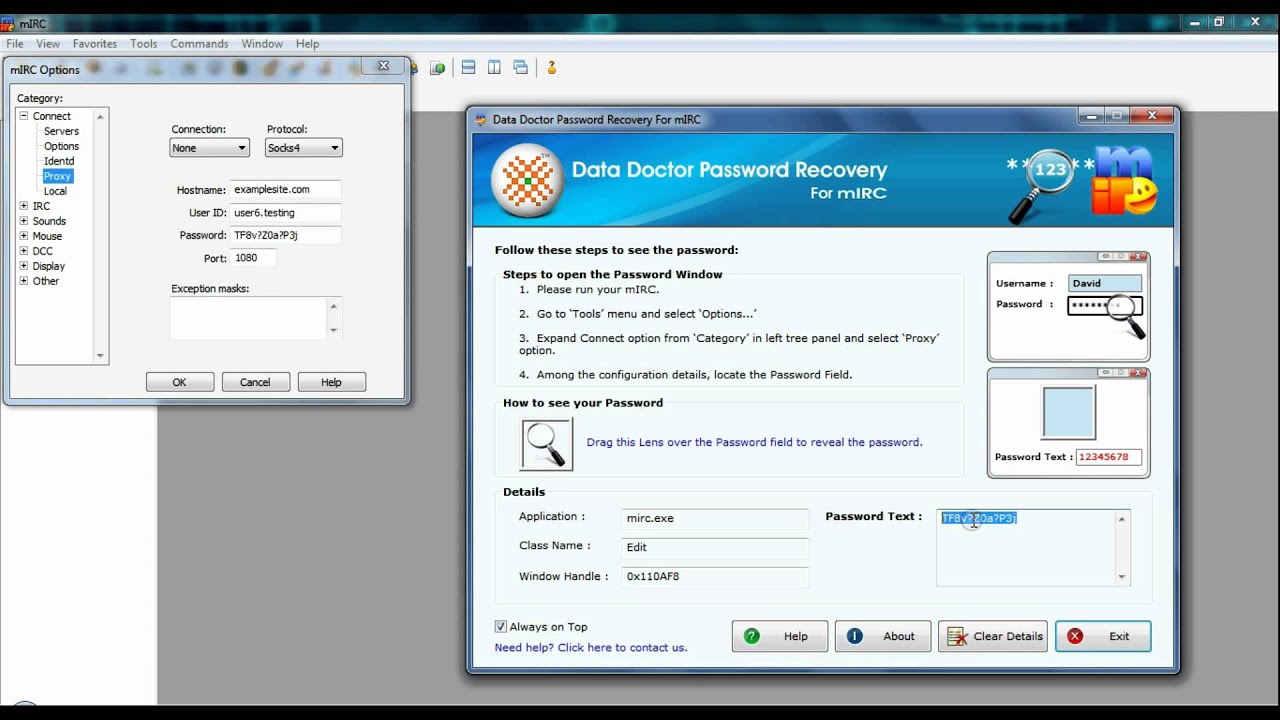Open the Commands menu
The height and width of the screenshot is (720, 1280).
point(200,44)
